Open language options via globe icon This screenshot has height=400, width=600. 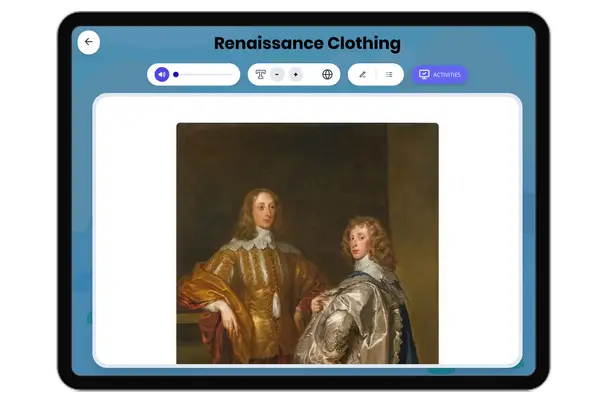point(327,74)
